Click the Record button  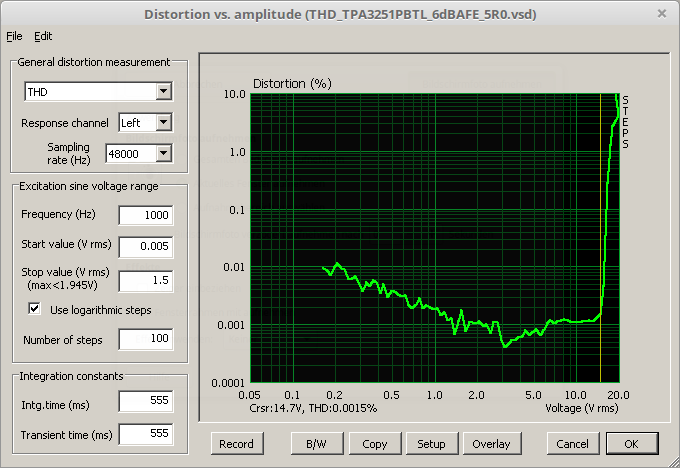[x=237, y=444]
